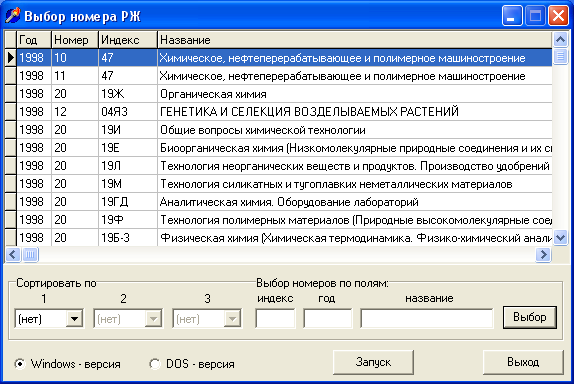Screen dimensions: 574x384
Task: Click the vertical scrollbar down arrow
Action: [560, 238]
